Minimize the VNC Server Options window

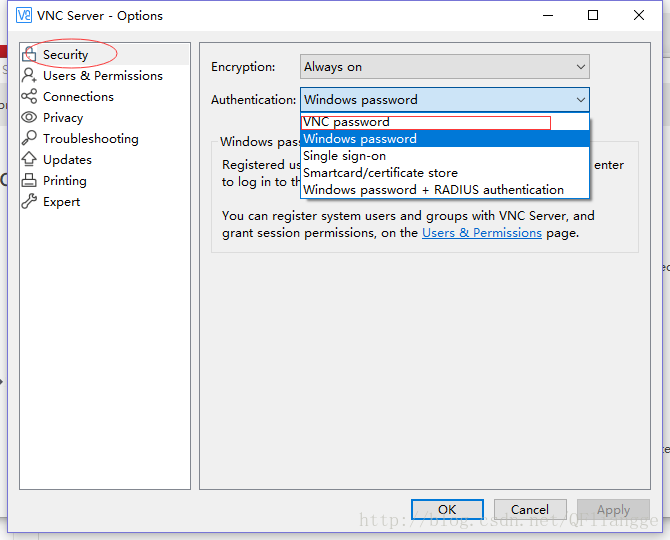pos(548,15)
